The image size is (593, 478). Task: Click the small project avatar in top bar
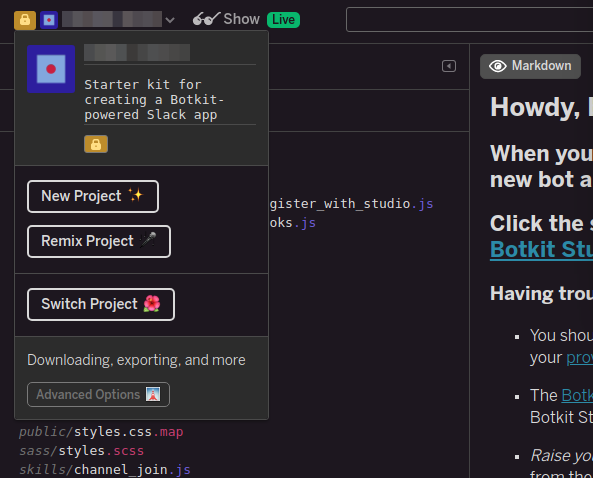(x=49, y=20)
